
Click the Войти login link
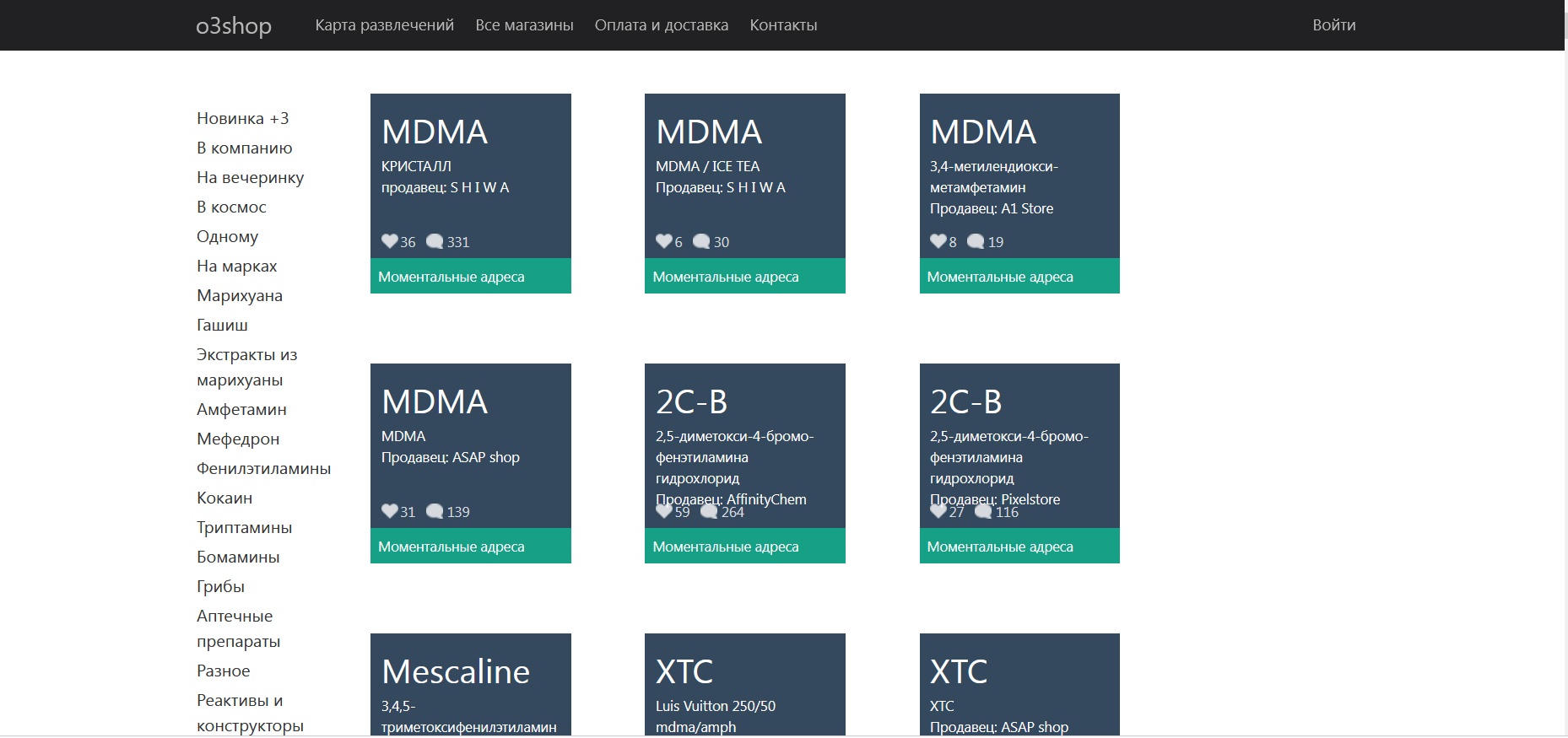pyautogui.click(x=1333, y=25)
